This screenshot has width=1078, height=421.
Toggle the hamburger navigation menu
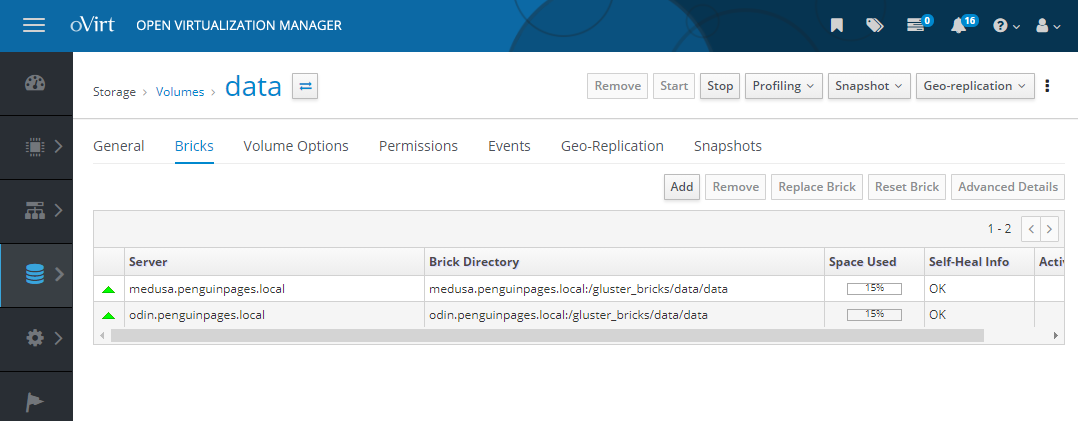coord(34,25)
